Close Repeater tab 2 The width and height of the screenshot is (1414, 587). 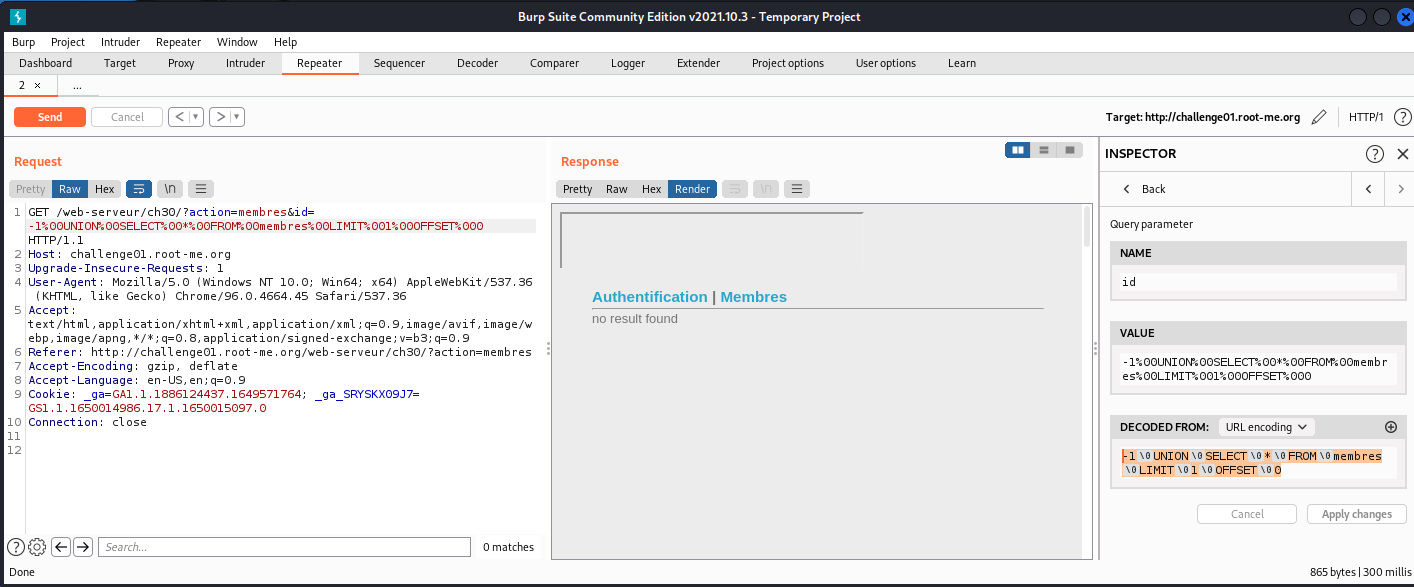click(38, 86)
